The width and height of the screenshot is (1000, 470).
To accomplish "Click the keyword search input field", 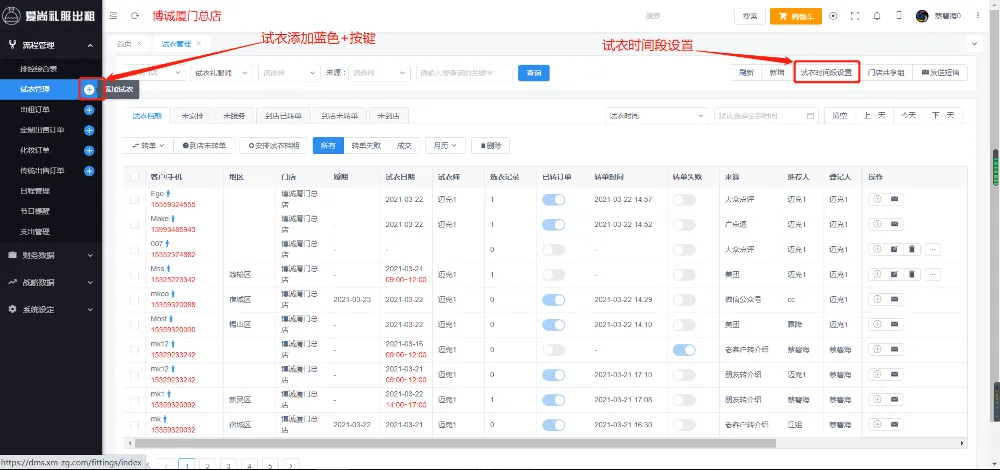I will 464,73.
